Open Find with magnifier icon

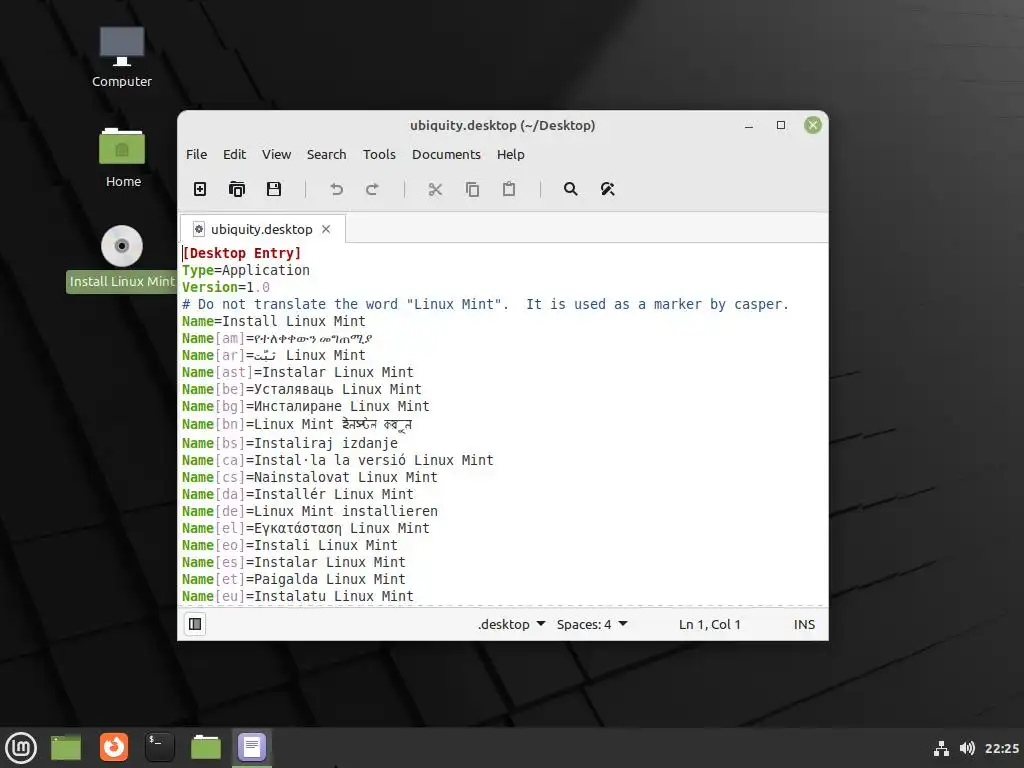(x=570, y=189)
